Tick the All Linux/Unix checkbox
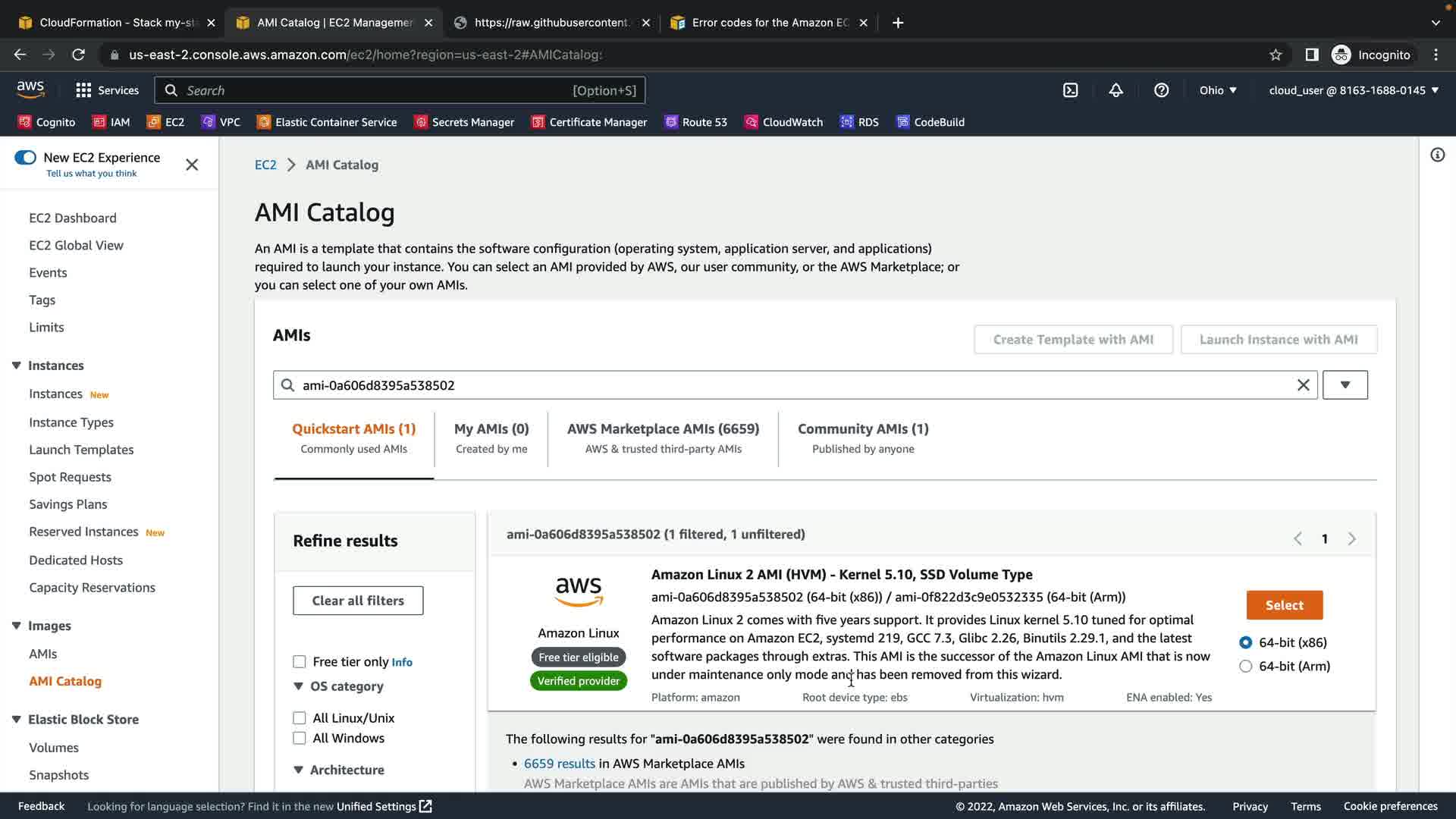This screenshot has width=1456, height=819. coord(300,718)
